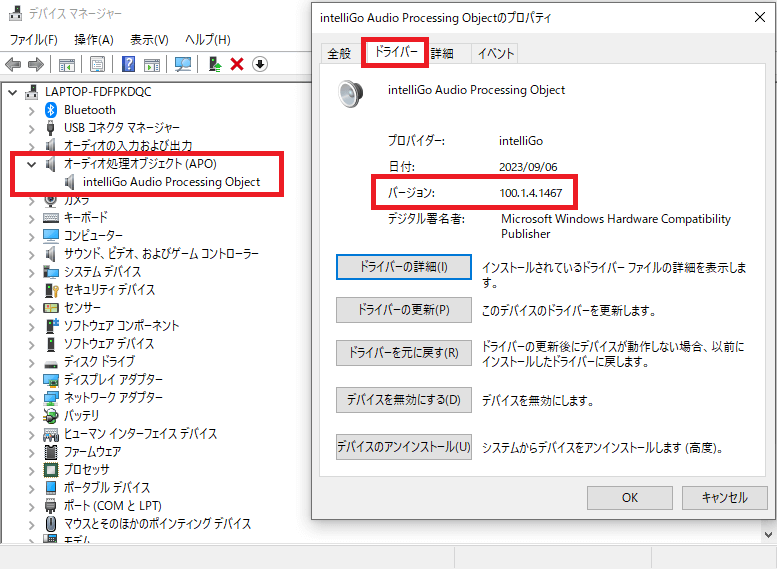This screenshot has height=569, width=777.
Task: Click the USB コネクタ マネージャー device icon
Action: point(51,127)
